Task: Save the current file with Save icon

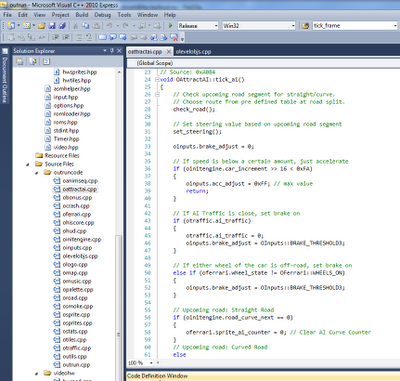Action: [52, 26]
